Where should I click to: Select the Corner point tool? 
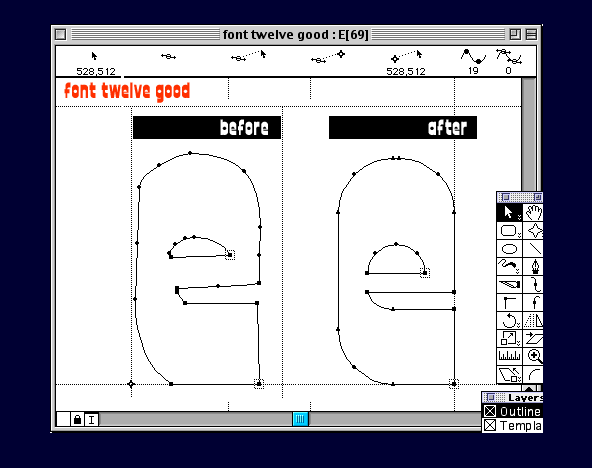(509, 303)
